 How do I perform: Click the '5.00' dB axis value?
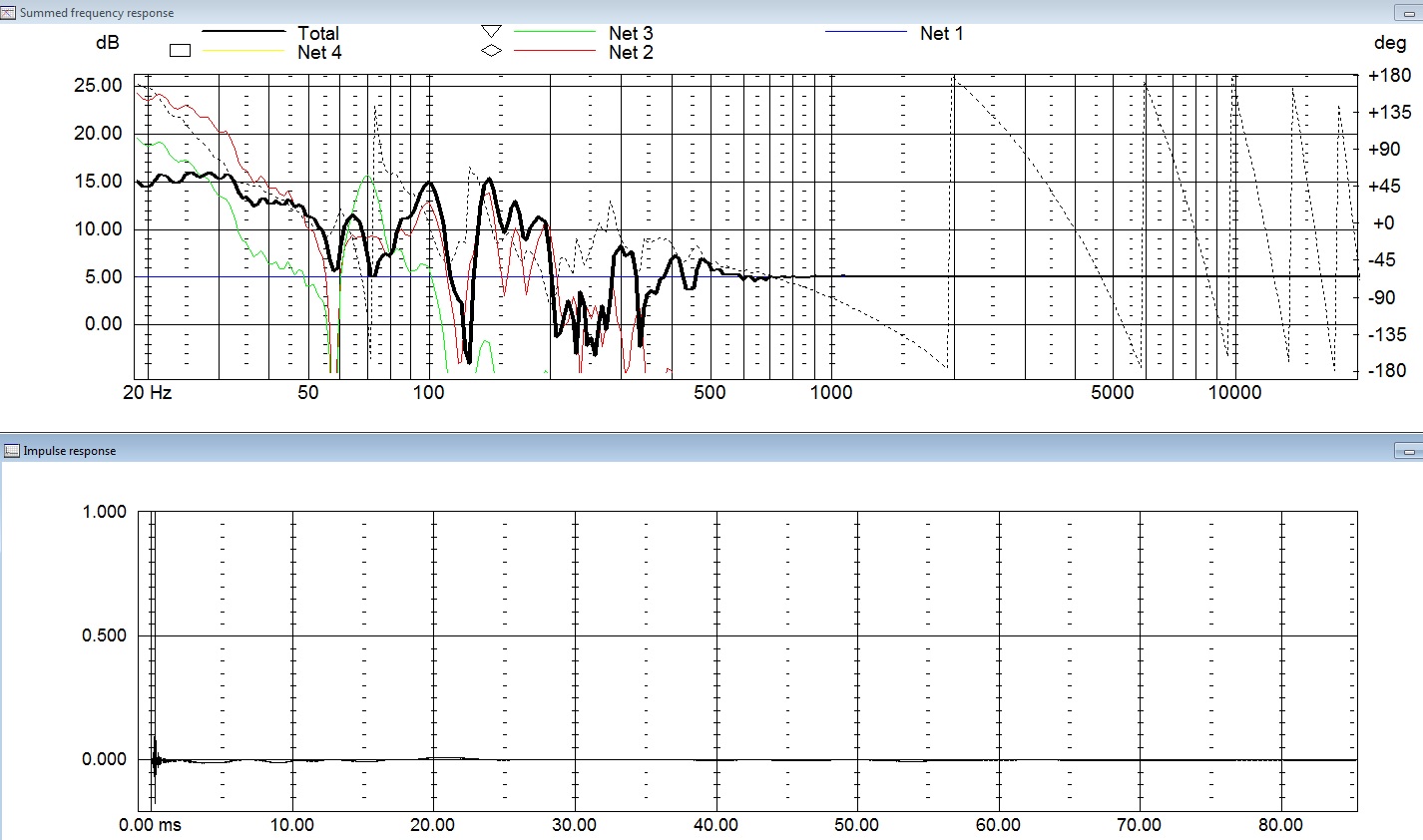tap(103, 276)
